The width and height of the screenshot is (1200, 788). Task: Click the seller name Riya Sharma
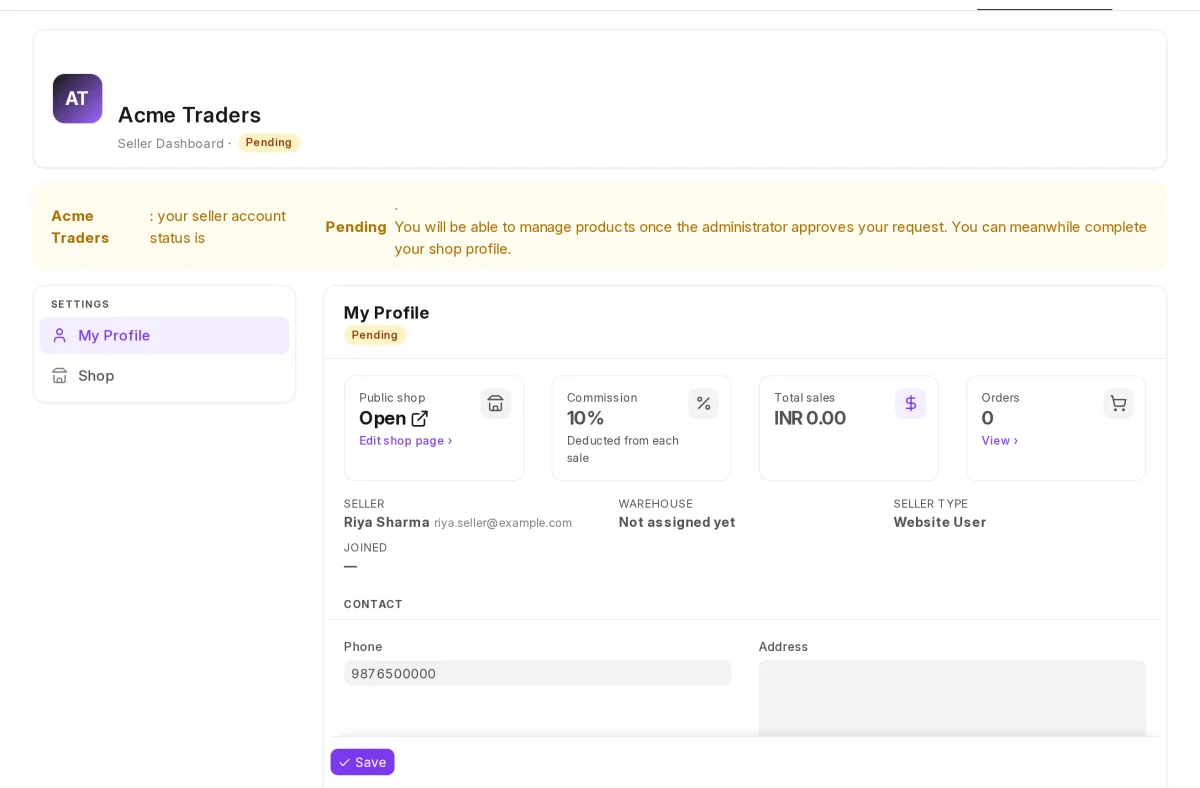(387, 522)
